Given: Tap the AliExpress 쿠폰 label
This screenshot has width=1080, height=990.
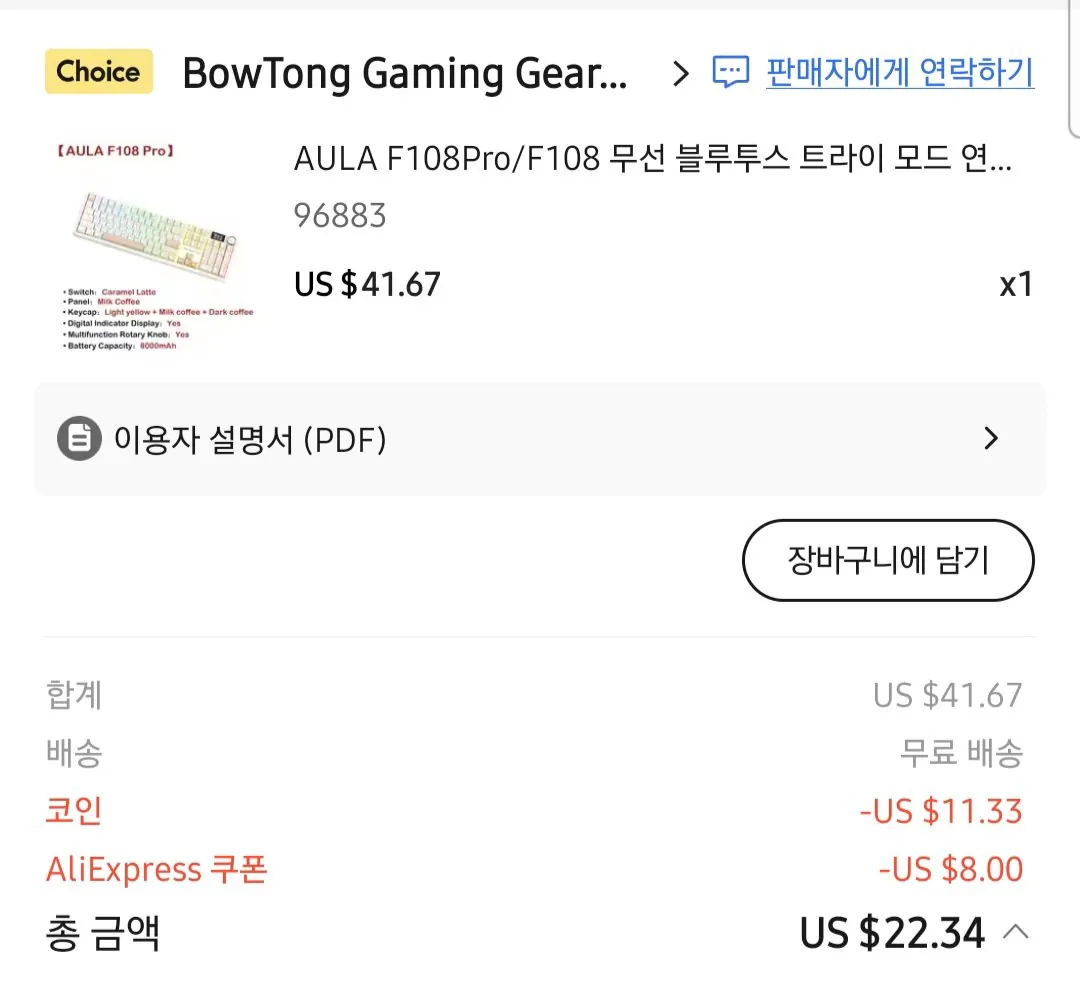Looking at the screenshot, I should coord(156,870).
